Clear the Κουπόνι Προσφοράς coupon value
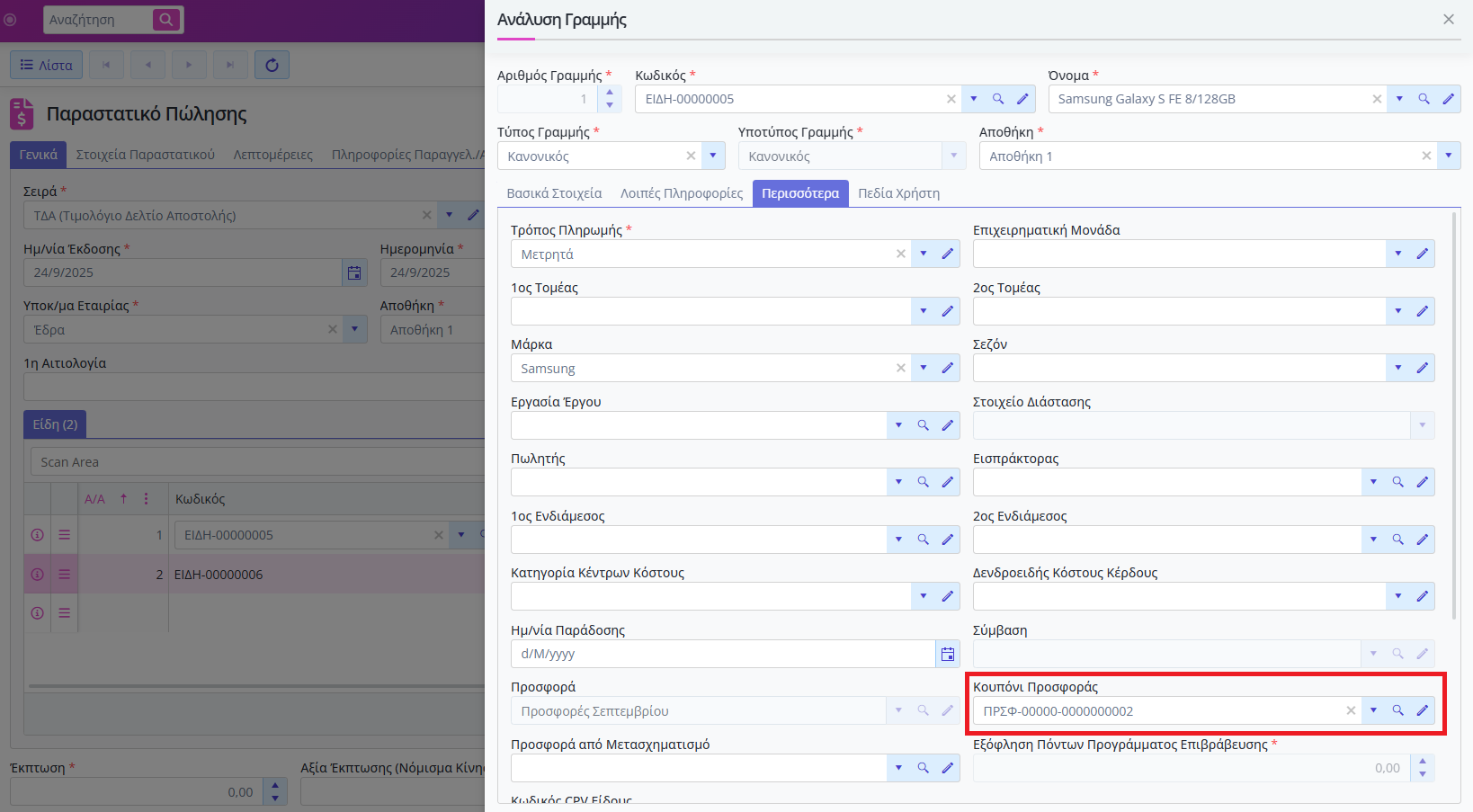 coord(1351,710)
